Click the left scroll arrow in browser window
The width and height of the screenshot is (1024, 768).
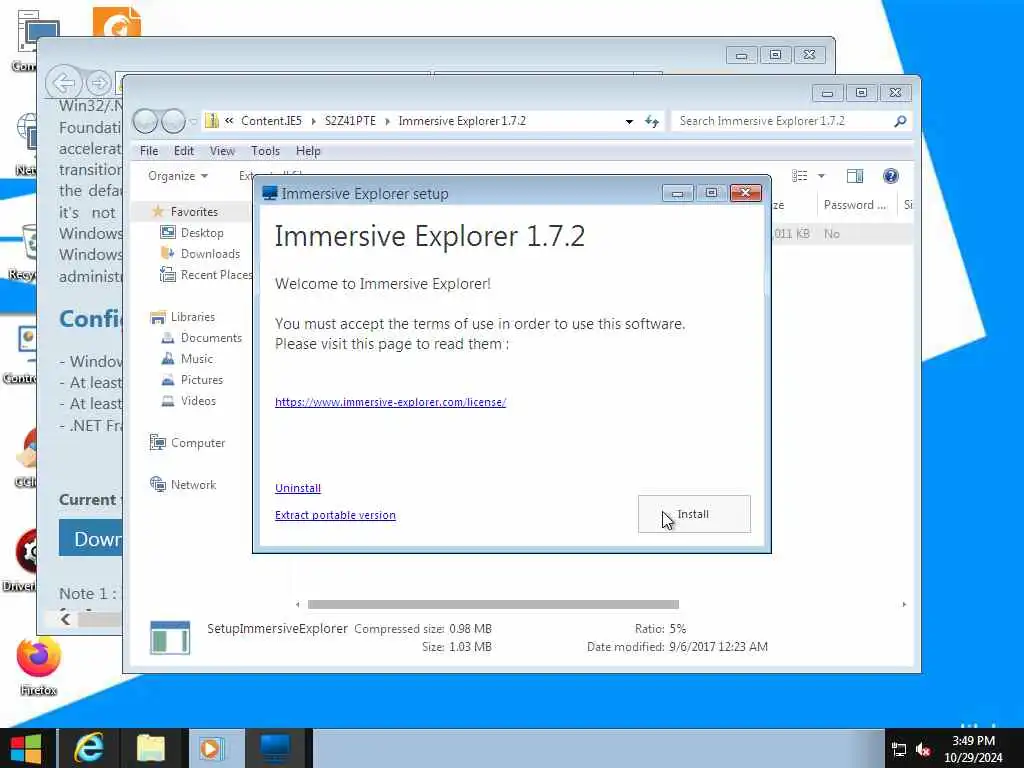65,619
